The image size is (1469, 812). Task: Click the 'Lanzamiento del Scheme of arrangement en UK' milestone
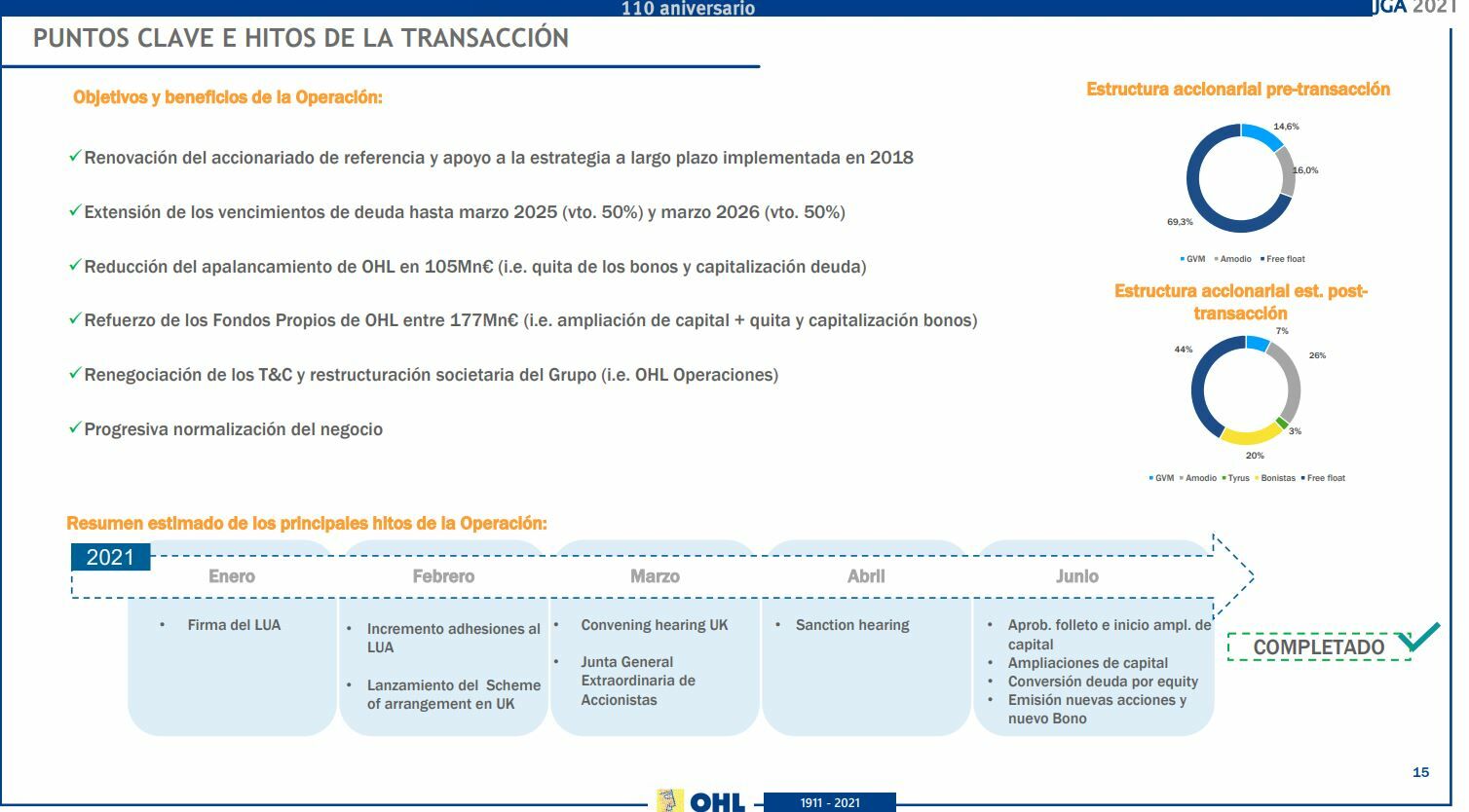[x=454, y=694]
